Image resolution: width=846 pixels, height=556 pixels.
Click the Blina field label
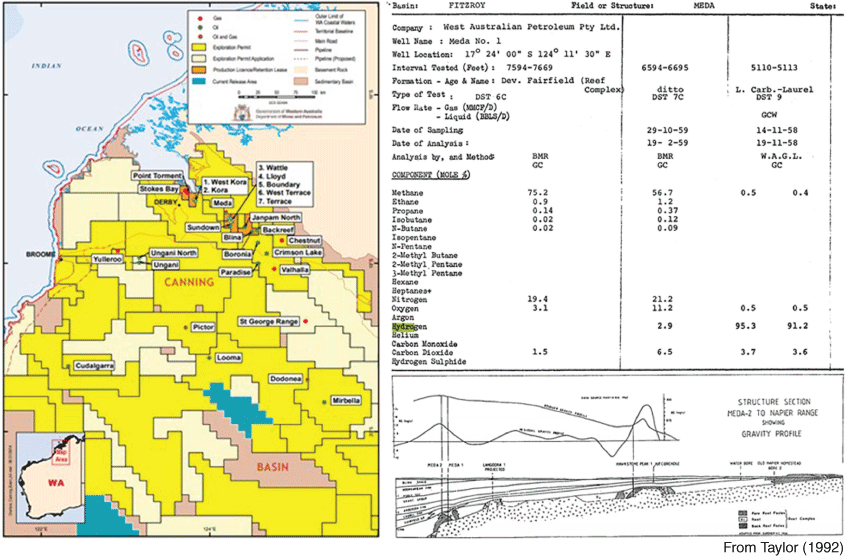[x=231, y=237]
